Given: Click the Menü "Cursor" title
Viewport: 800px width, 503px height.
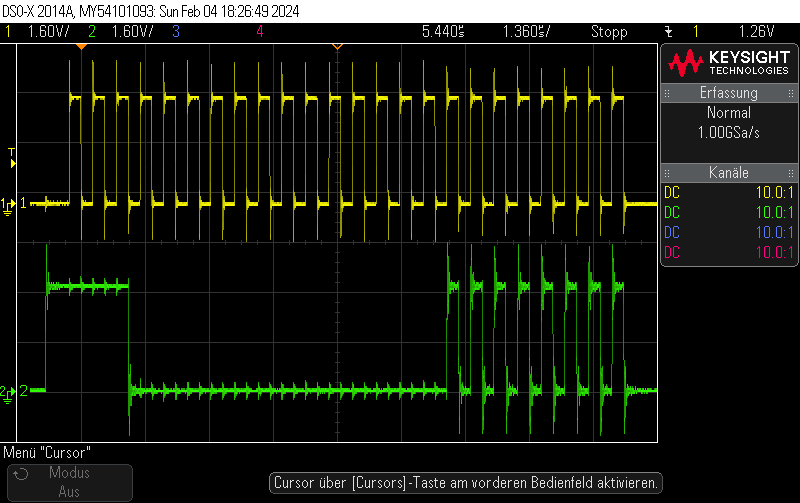Looking at the screenshot, I should point(47,452).
